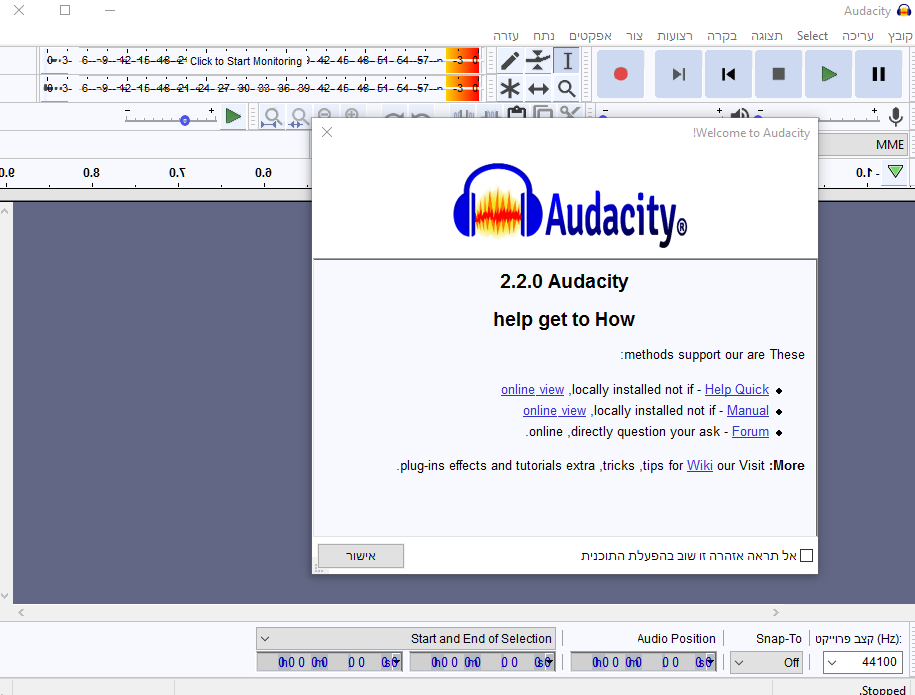Skip to start of track

pos(728,74)
